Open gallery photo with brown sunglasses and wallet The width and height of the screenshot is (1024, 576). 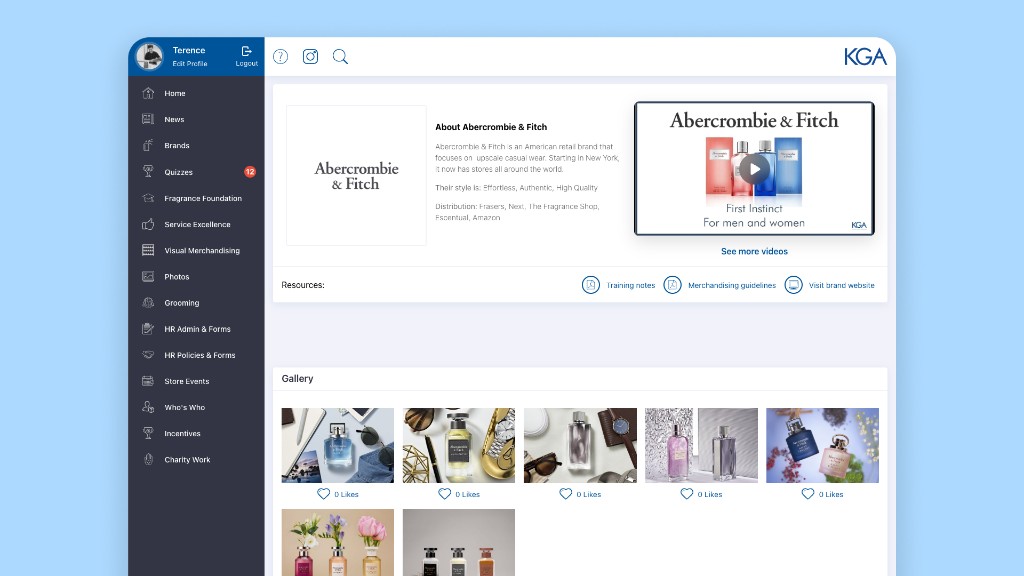click(x=580, y=445)
